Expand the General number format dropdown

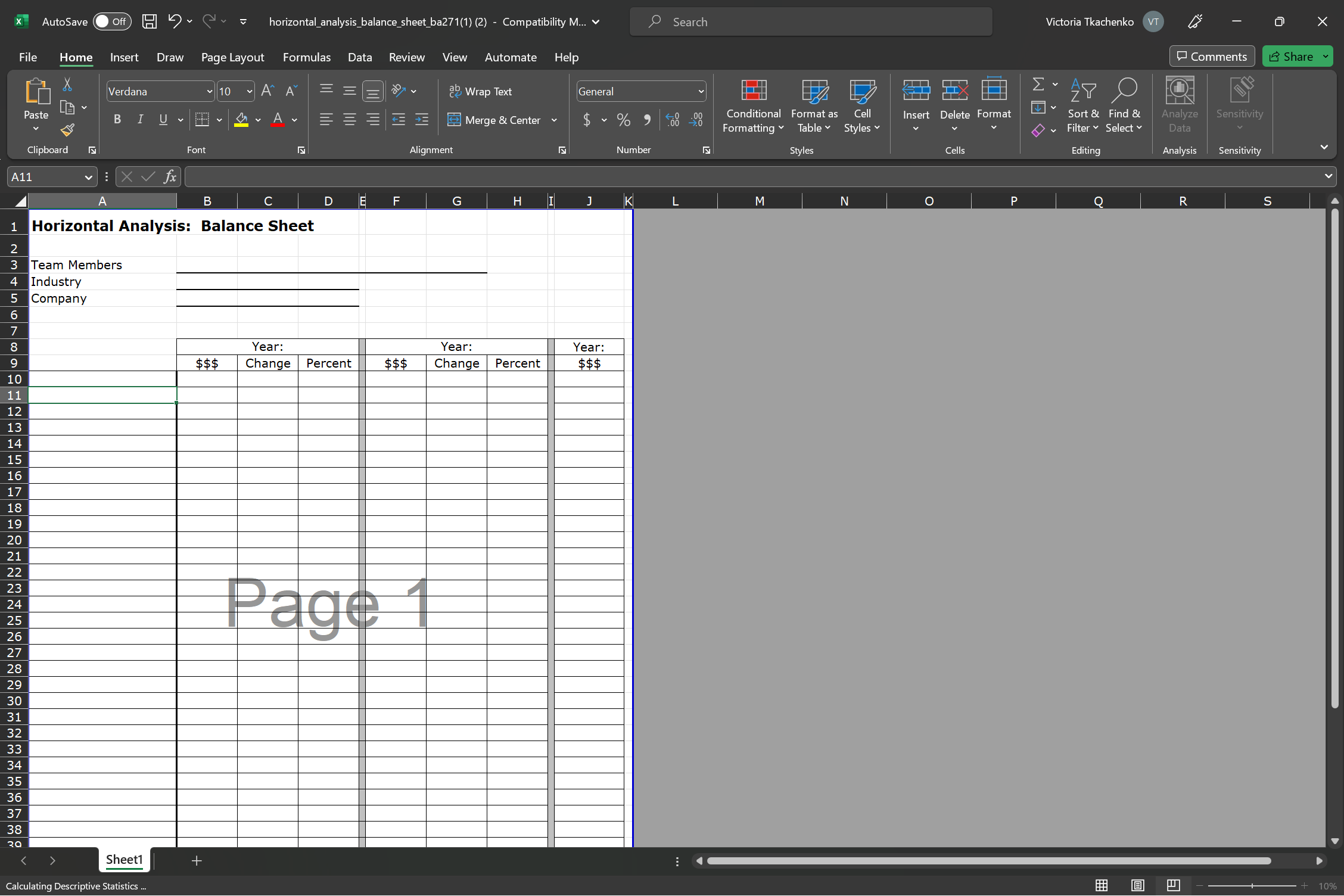click(x=701, y=91)
